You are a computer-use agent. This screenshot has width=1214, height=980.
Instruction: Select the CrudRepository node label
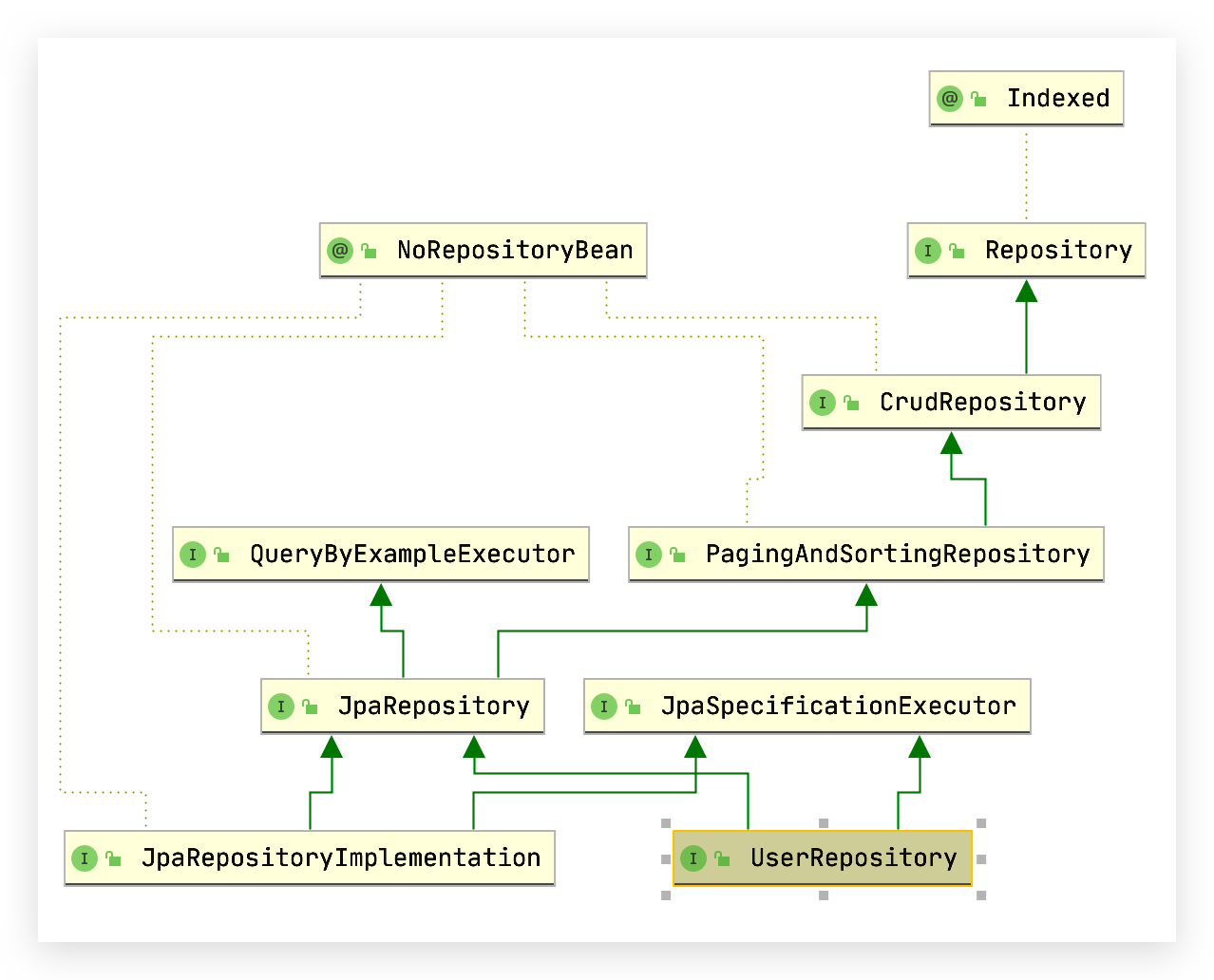[982, 403]
